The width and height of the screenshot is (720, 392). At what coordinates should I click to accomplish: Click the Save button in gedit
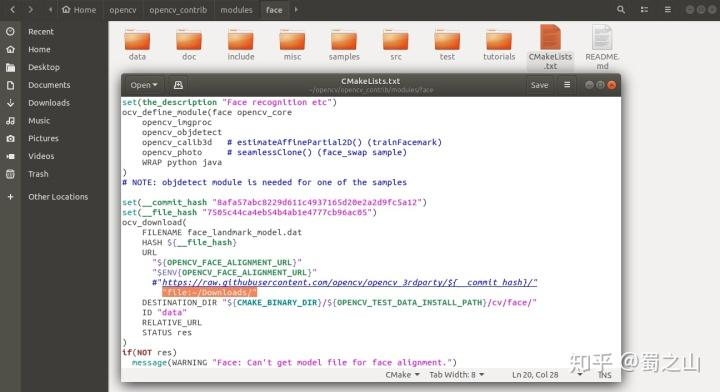coord(539,85)
